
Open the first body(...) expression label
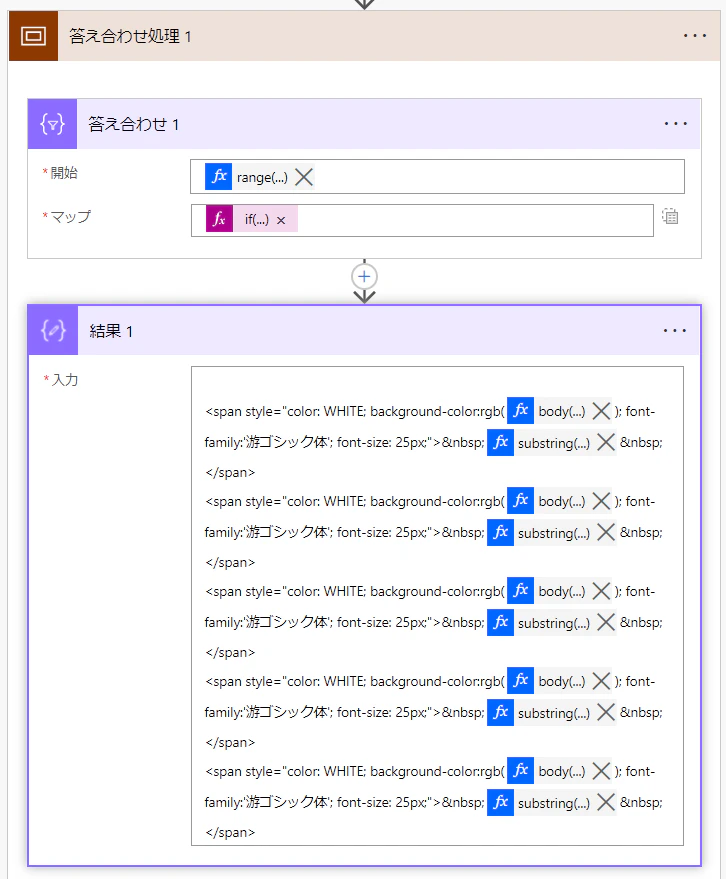click(562, 411)
